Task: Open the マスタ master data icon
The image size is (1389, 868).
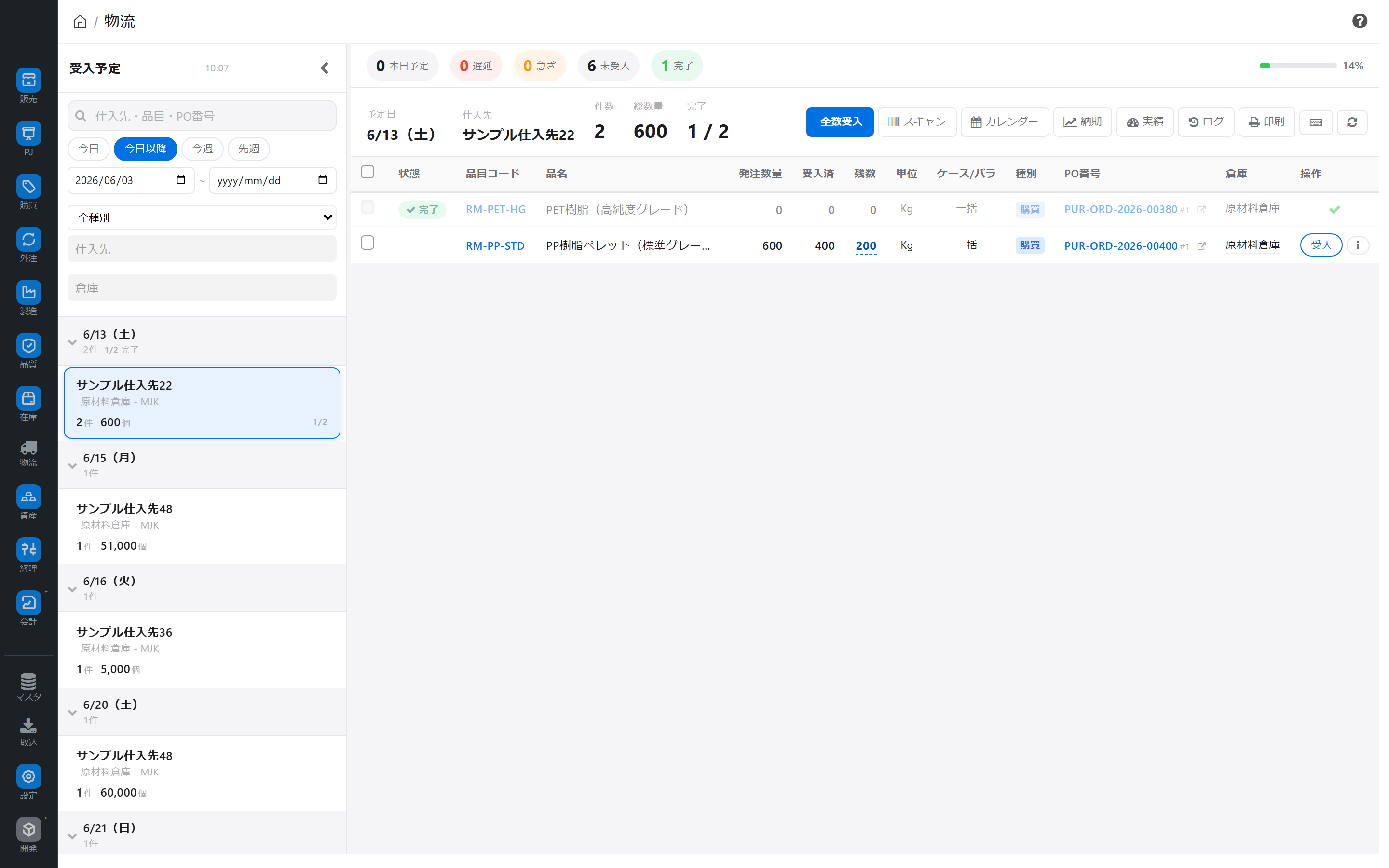Action: point(29,687)
